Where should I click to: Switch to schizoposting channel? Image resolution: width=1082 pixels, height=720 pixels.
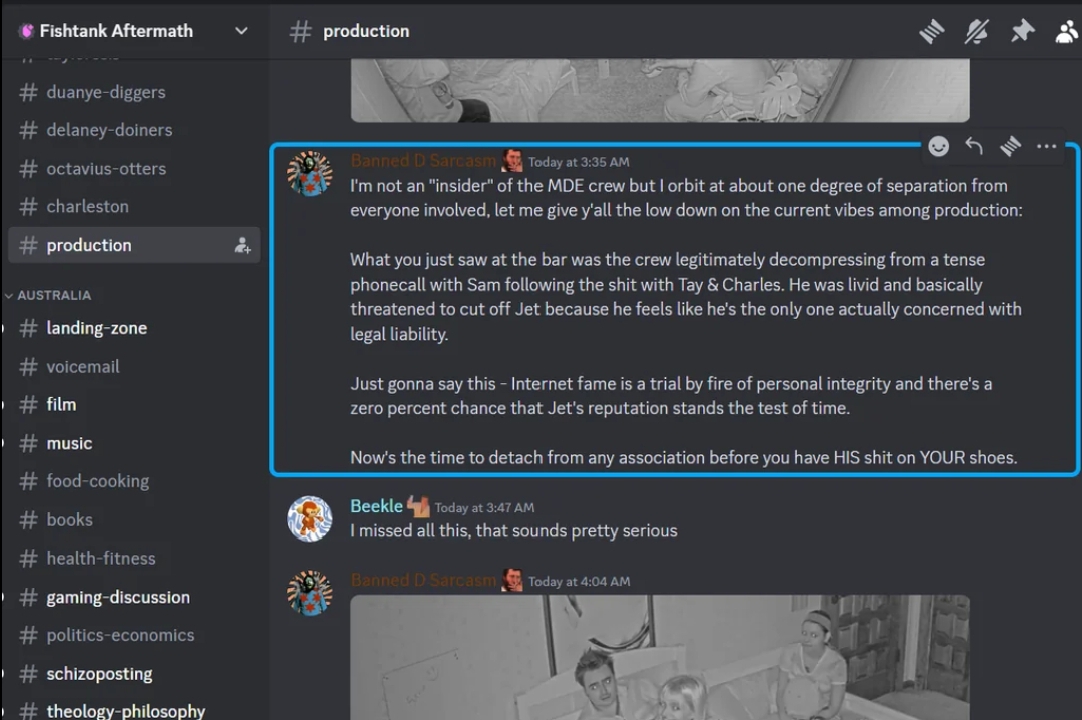[x=134, y=674]
